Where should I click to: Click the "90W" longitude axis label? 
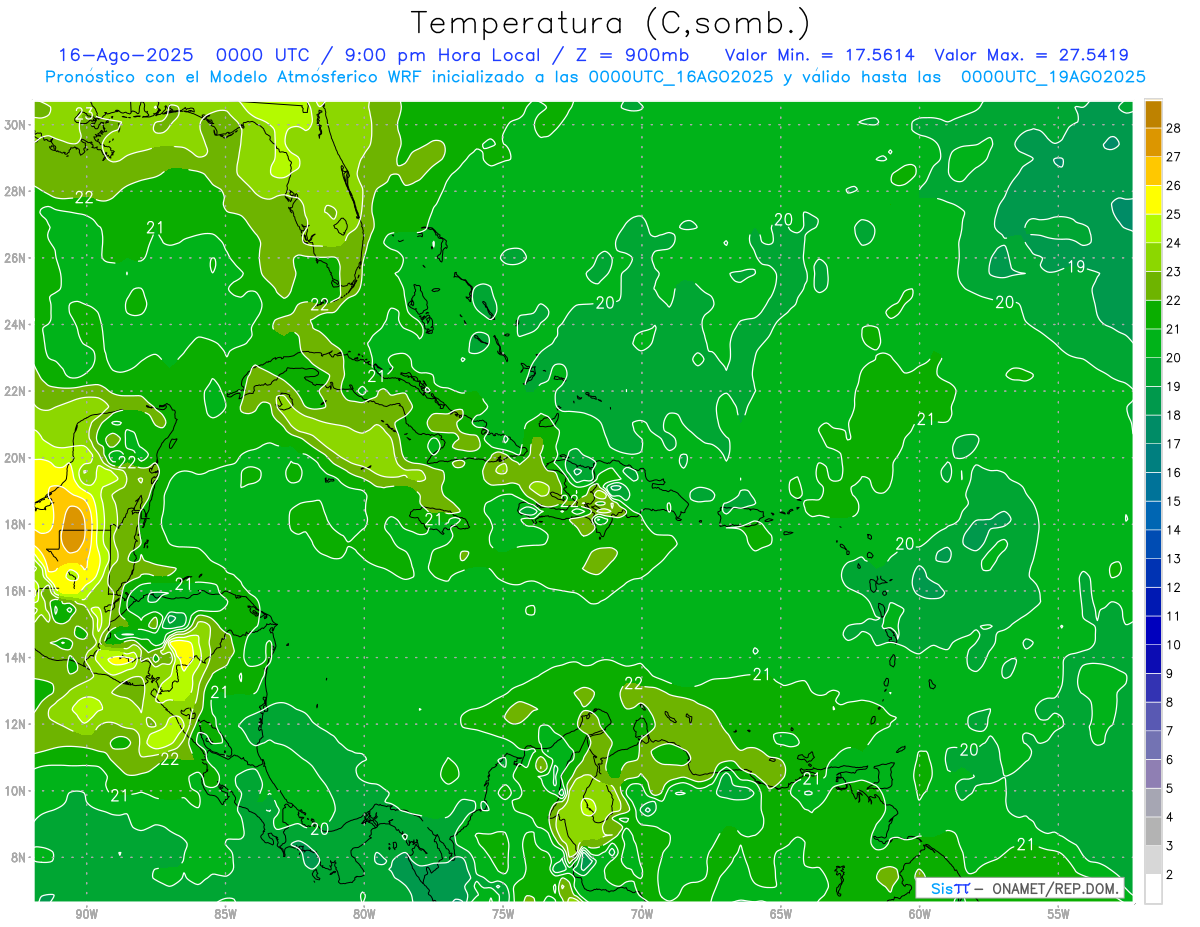87,914
